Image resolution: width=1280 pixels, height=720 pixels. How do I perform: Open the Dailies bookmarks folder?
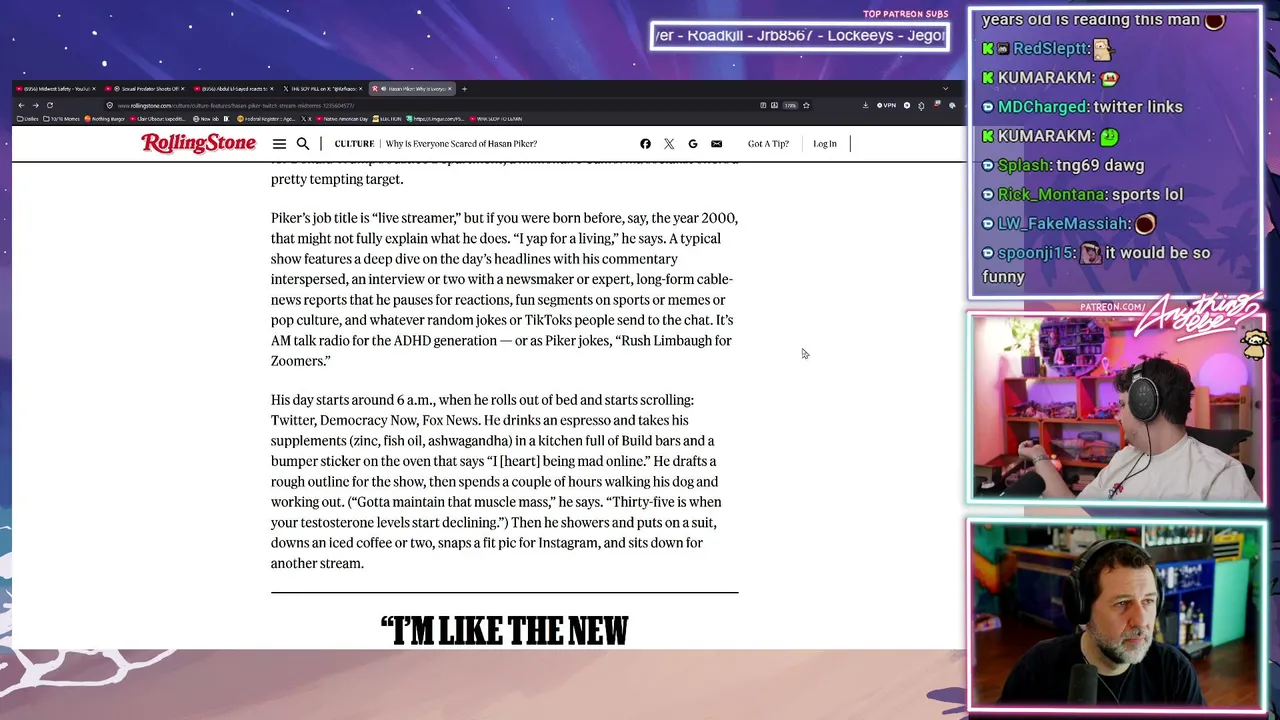point(28,119)
